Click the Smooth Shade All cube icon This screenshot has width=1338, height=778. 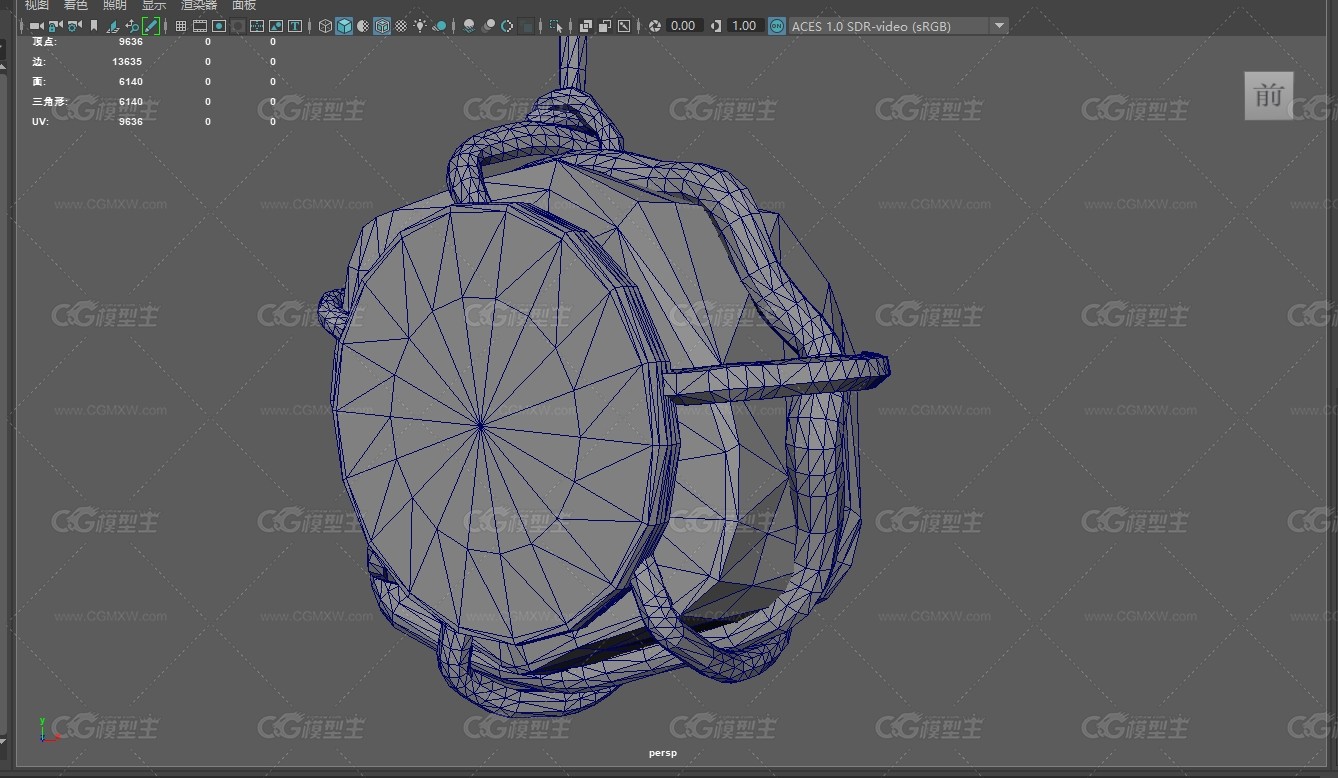pyautogui.click(x=344, y=26)
